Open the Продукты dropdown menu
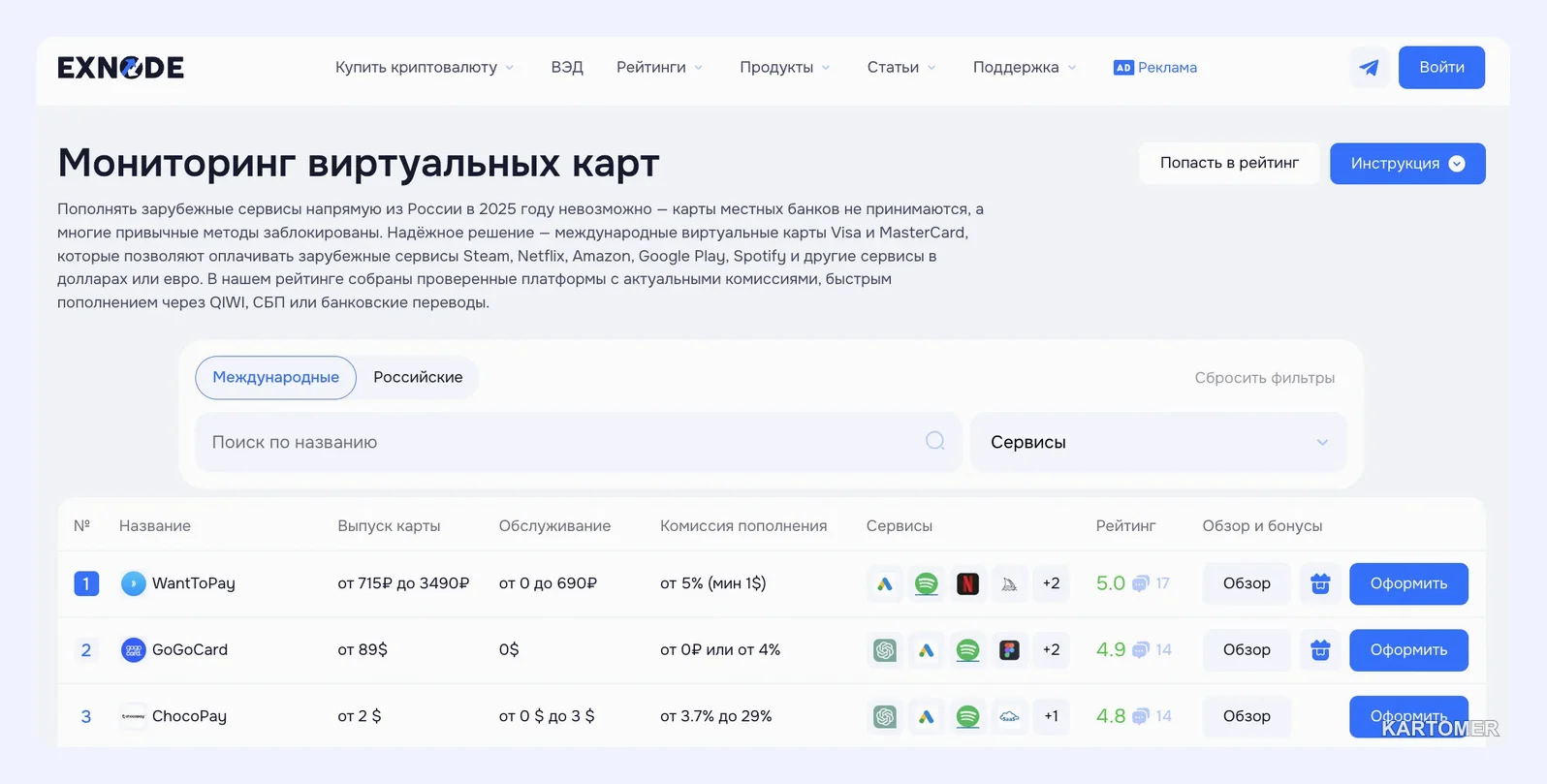Viewport: 1547px width, 784px height. point(785,67)
